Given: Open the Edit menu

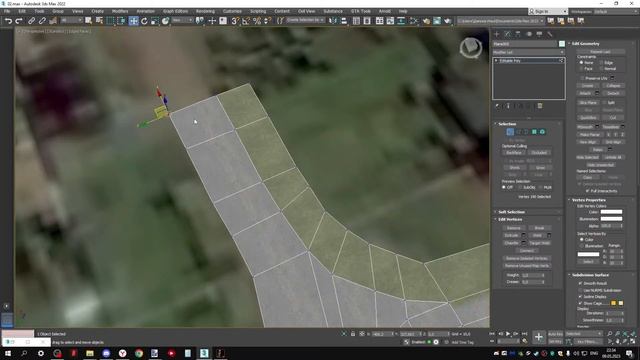Looking at the screenshot, I should 22,11.
